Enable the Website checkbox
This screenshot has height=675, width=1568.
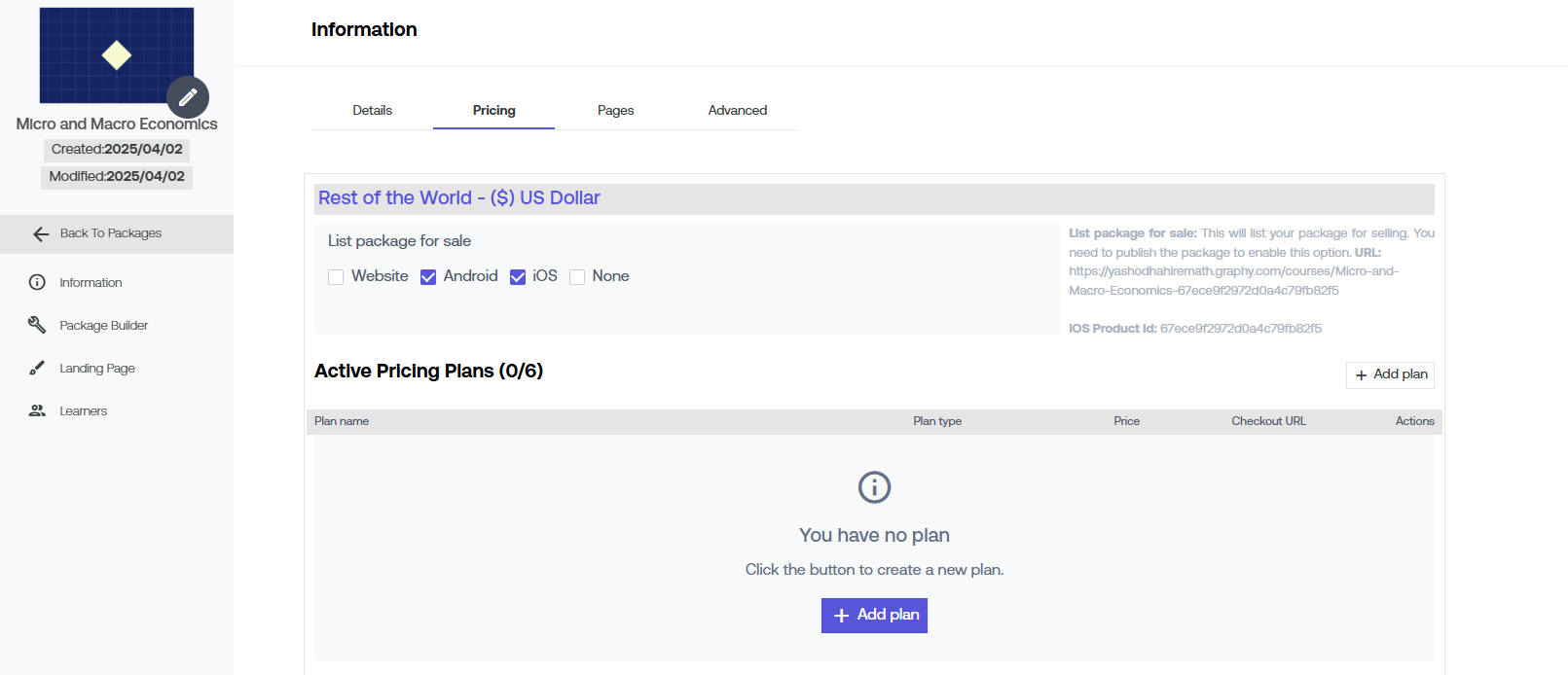pos(336,277)
